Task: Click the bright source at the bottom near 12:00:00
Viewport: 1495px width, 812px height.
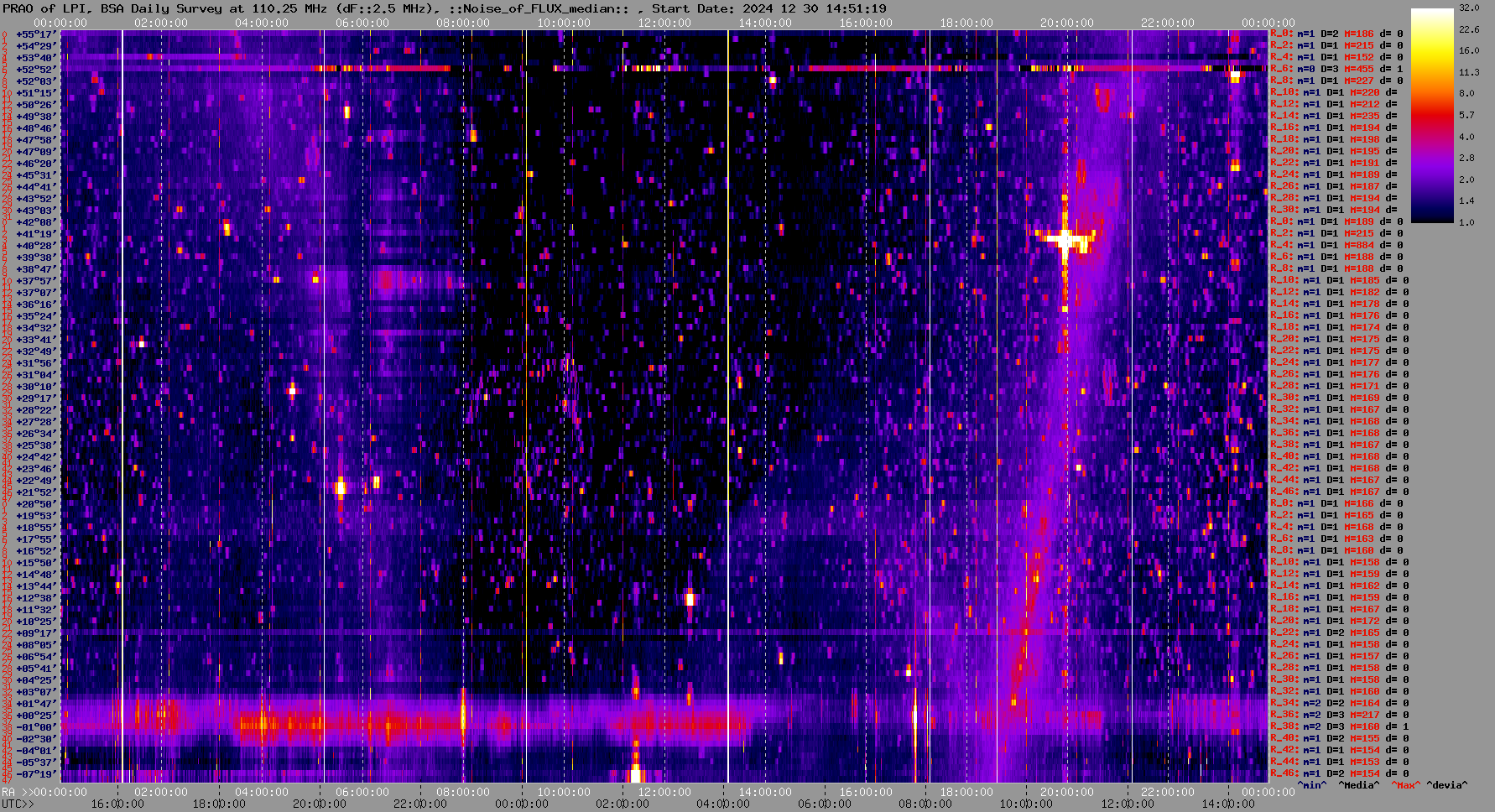Action: point(635,773)
